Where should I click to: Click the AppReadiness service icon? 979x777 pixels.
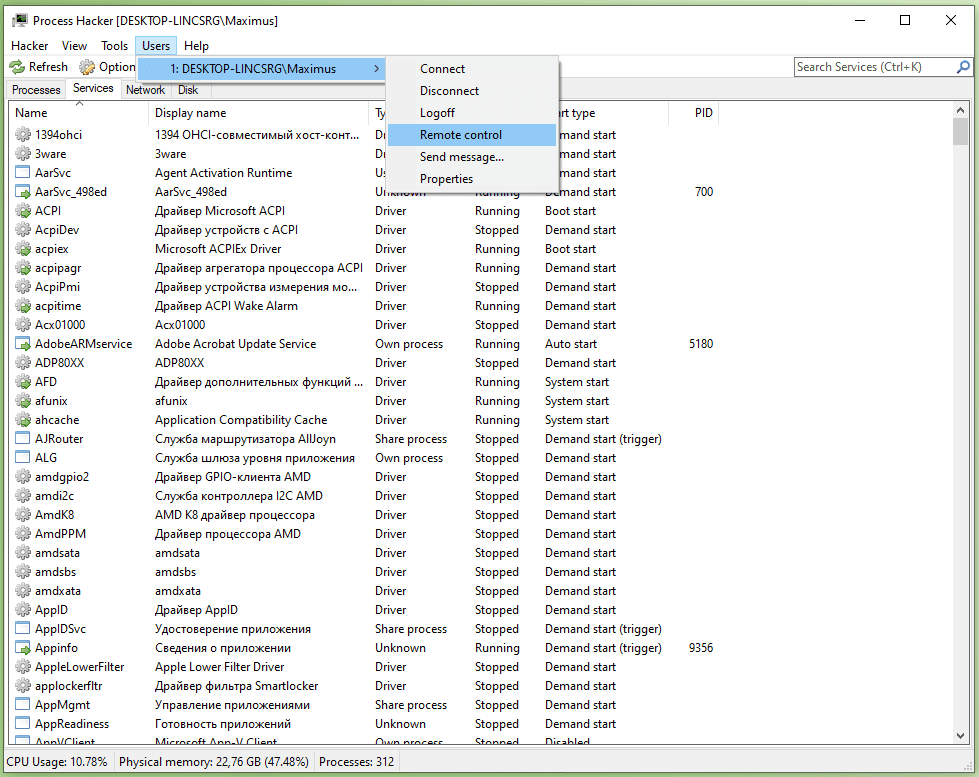(x=22, y=724)
